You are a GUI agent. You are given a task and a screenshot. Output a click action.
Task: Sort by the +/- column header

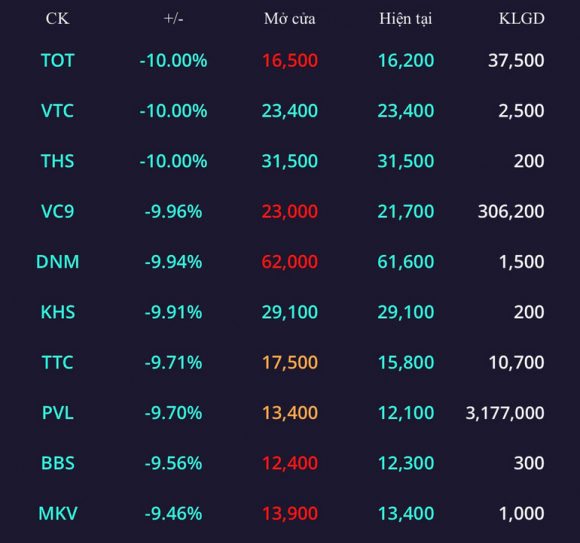(x=173, y=18)
